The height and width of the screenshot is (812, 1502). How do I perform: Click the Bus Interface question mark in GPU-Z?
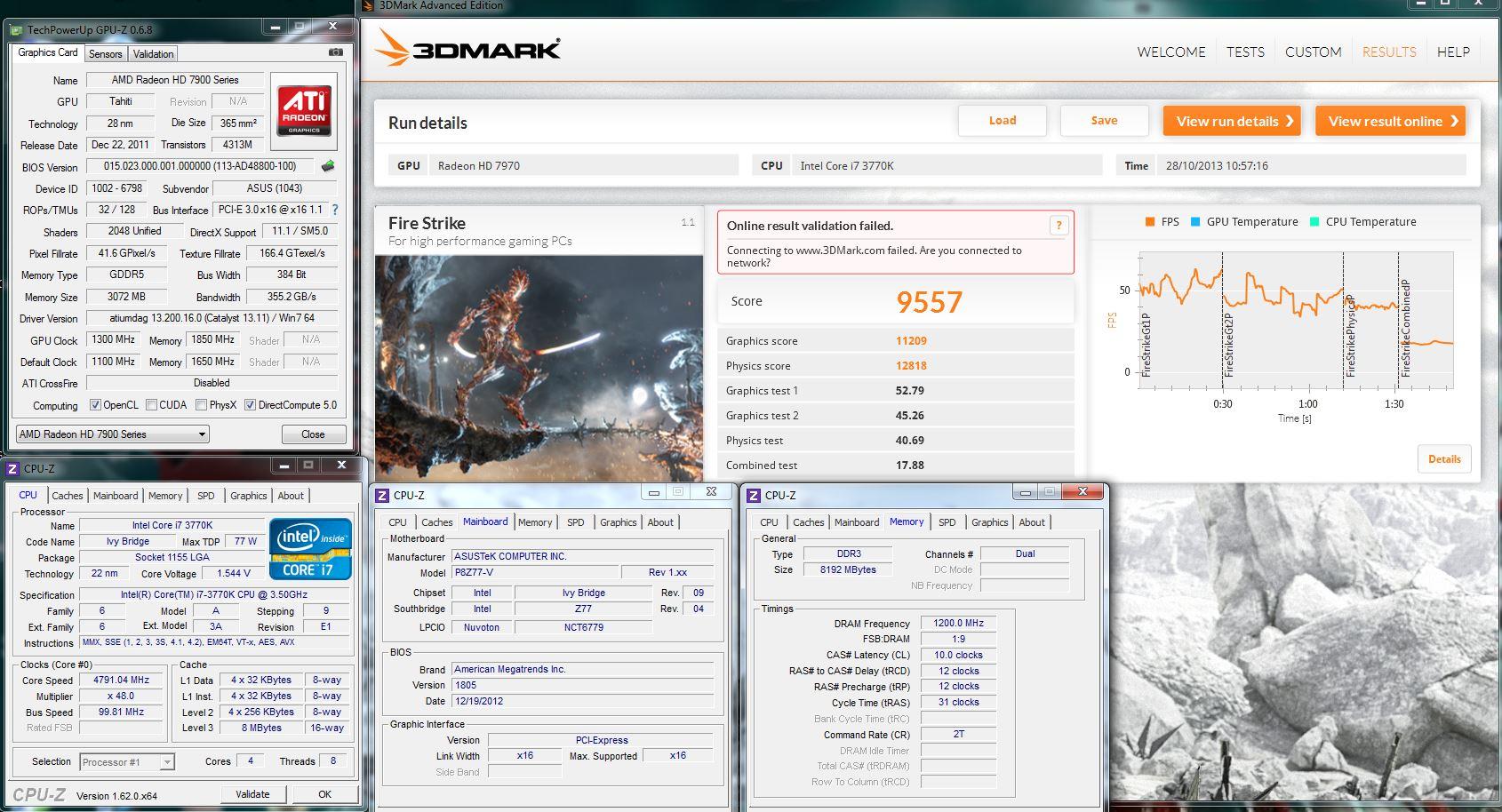pyautogui.click(x=335, y=211)
